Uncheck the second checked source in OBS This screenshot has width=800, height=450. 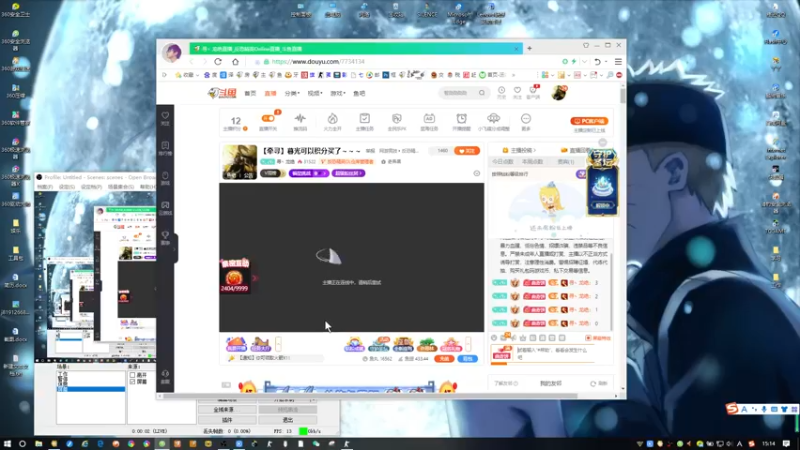(132, 382)
